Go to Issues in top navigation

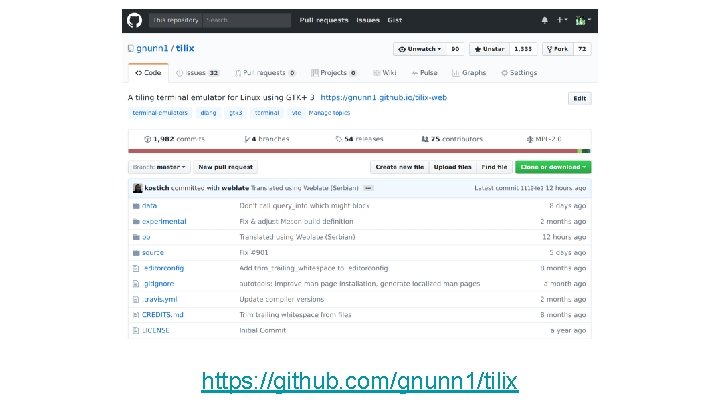368,20
